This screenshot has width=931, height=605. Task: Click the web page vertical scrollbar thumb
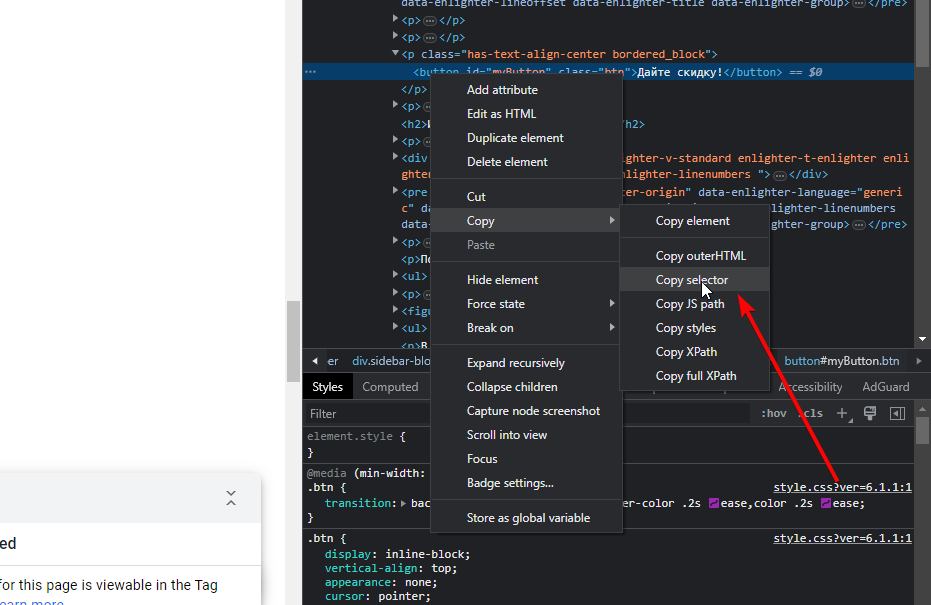pos(293,341)
